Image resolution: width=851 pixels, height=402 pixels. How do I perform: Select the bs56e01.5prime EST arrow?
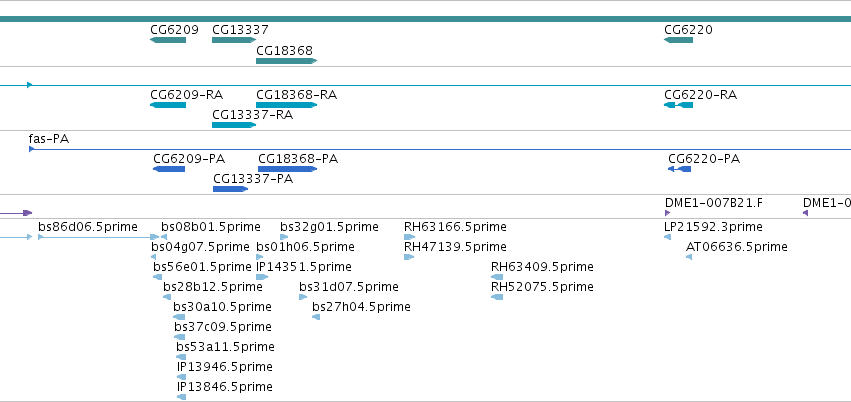(157, 277)
